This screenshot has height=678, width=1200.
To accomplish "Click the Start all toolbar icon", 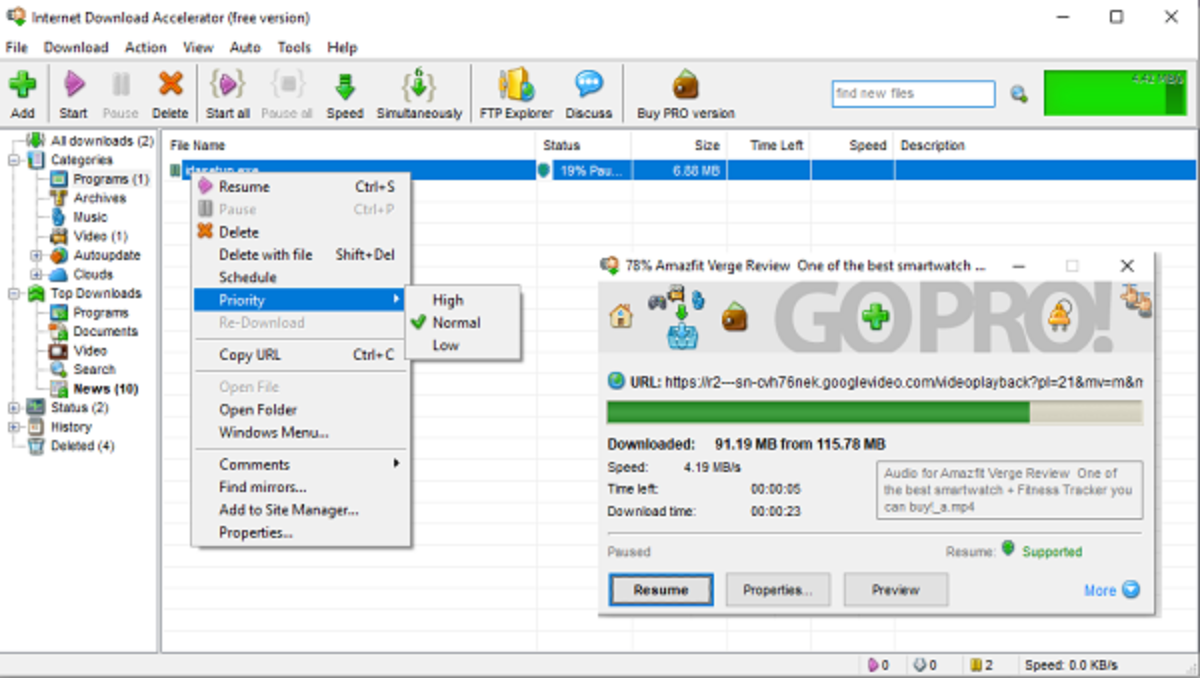I will pos(228,85).
